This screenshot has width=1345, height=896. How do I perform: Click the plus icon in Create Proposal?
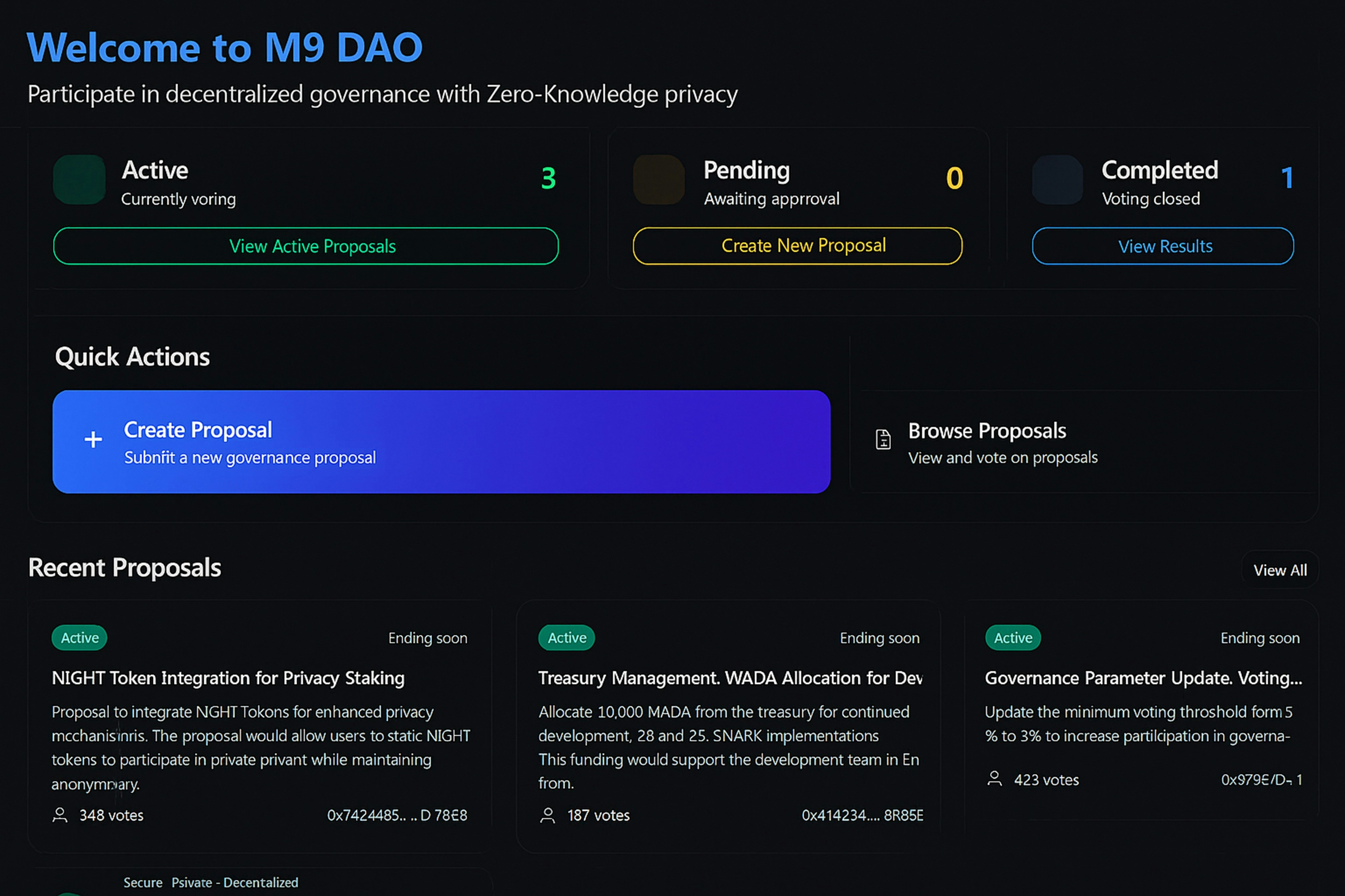[x=93, y=439]
